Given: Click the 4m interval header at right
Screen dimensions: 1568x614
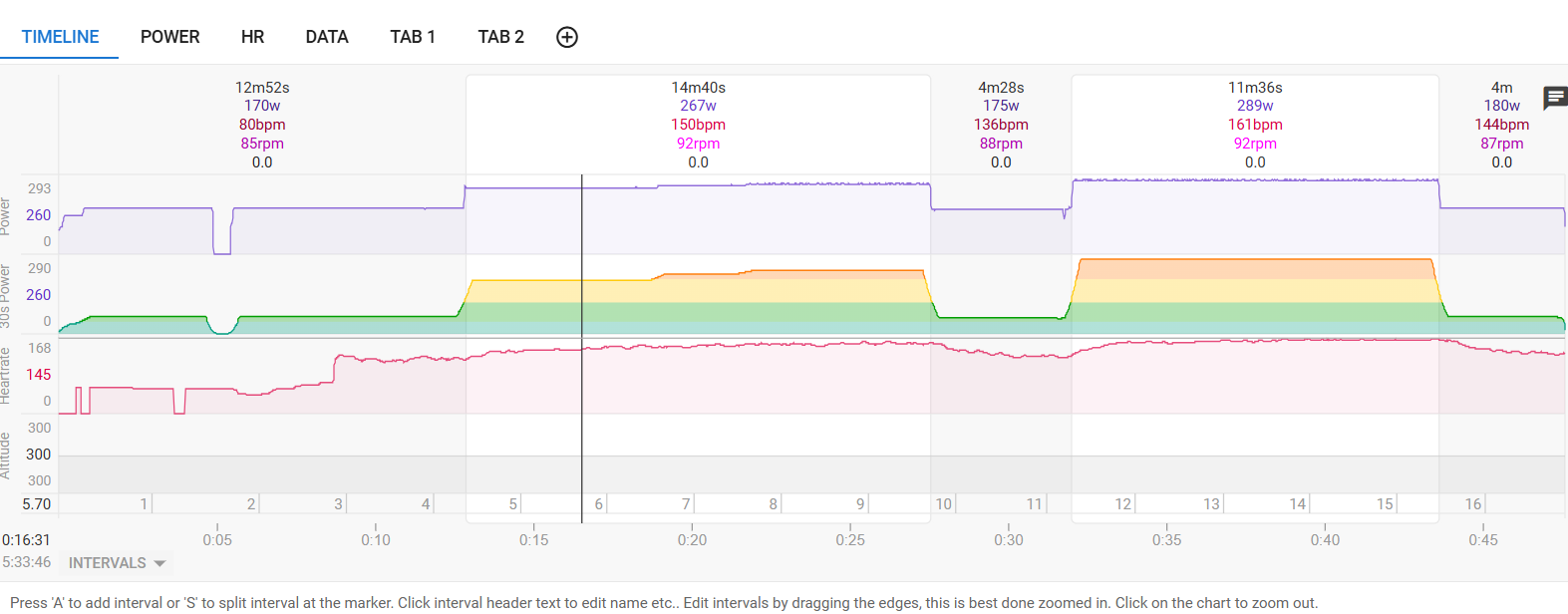Looking at the screenshot, I should pos(1501,88).
